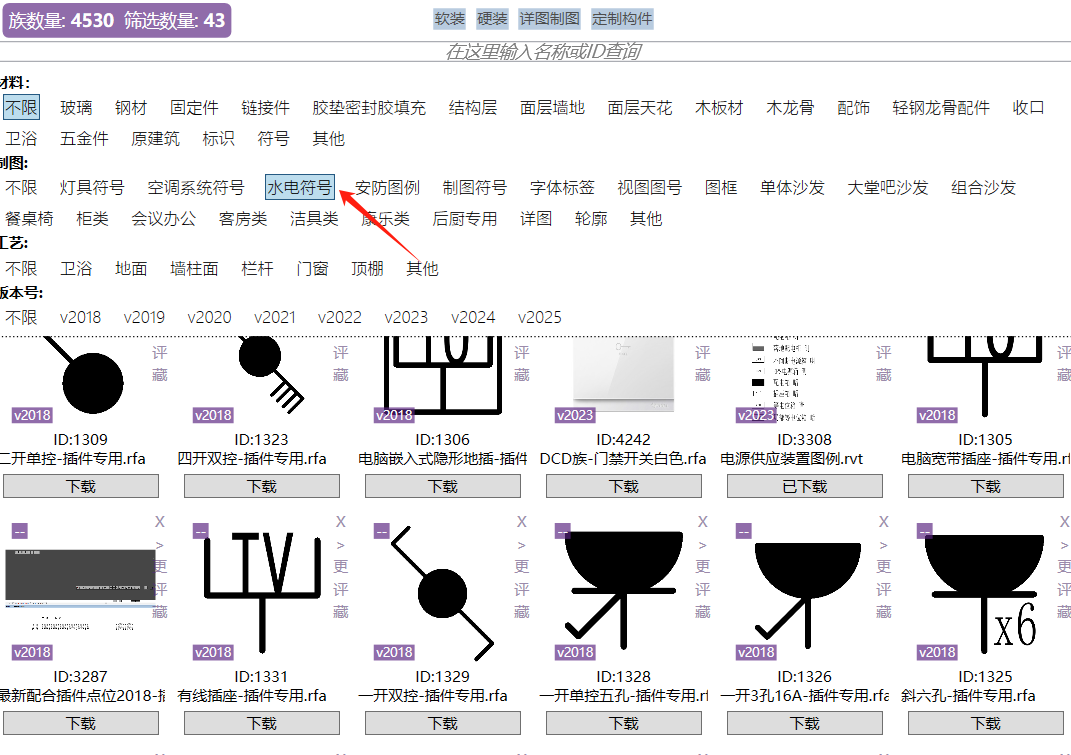Select the 灯具符号 drawing filter
The height and width of the screenshot is (755, 1071).
coord(92,187)
